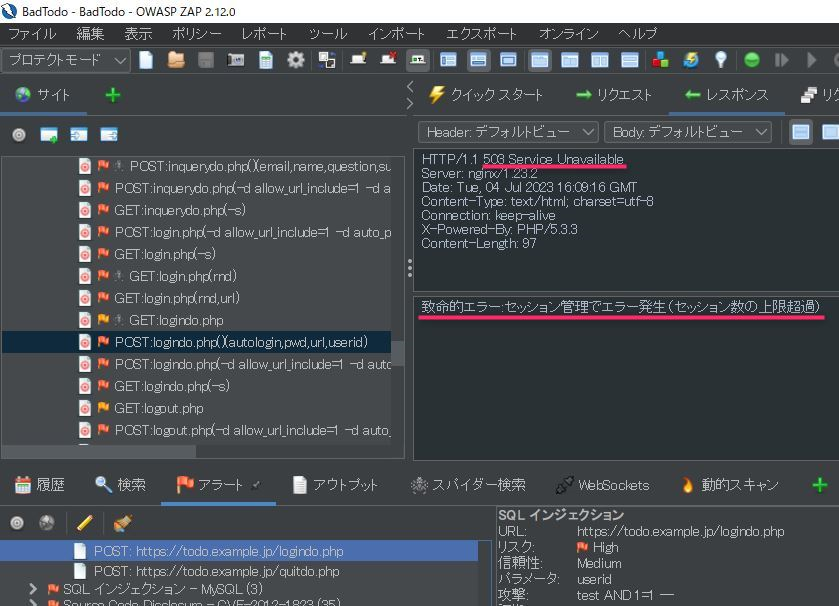This screenshot has height=606, width=839.
Task: Open the Edit menu (編集)
Action: pos(90,34)
